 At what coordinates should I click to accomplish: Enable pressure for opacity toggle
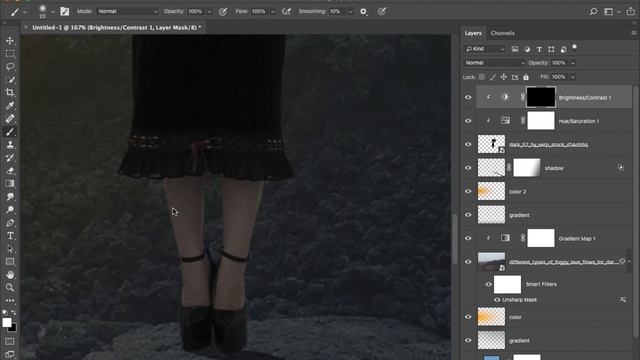[x=223, y=11]
